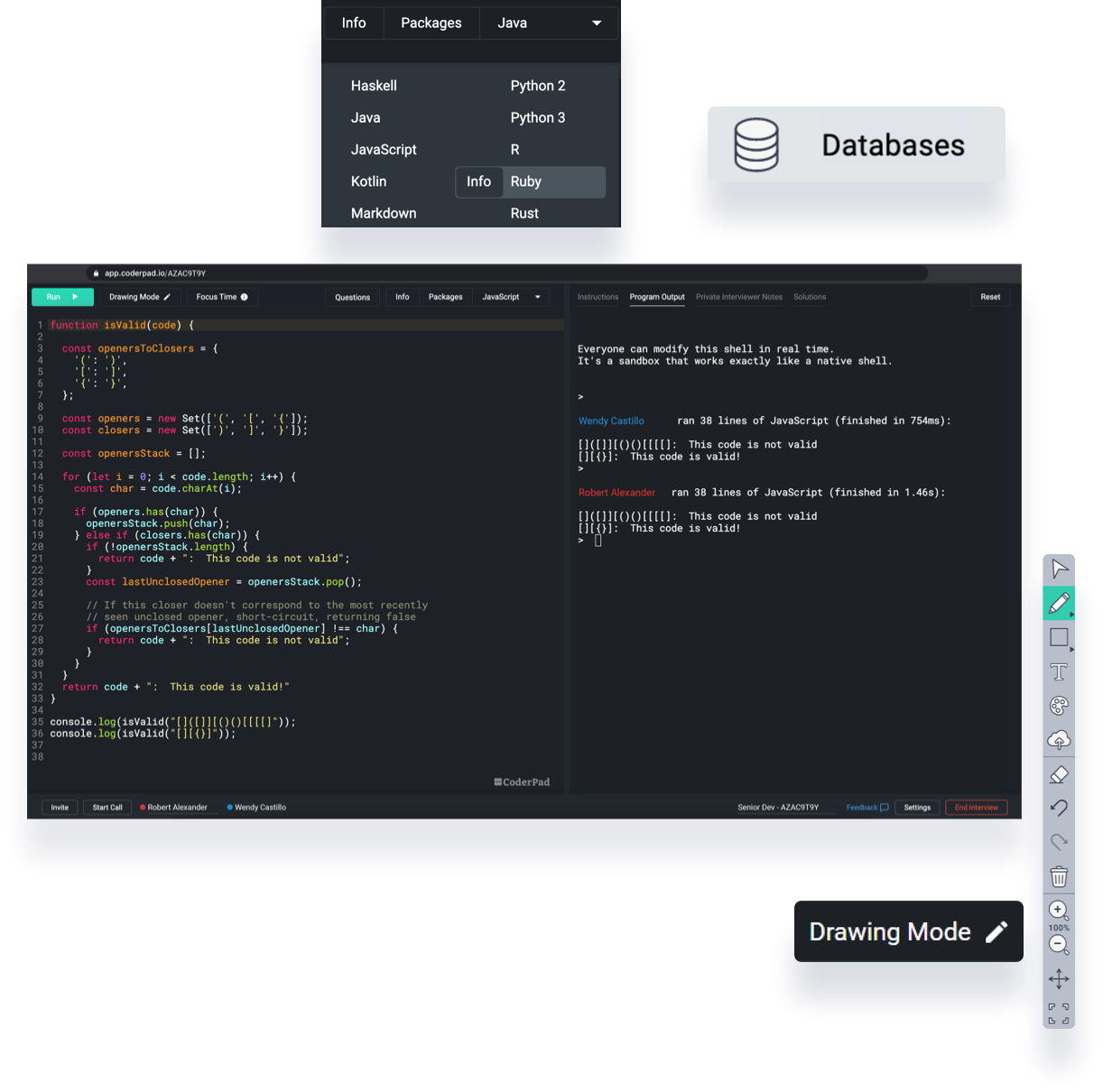Toggle Focus Time in the editor toolbar

[x=222, y=297]
